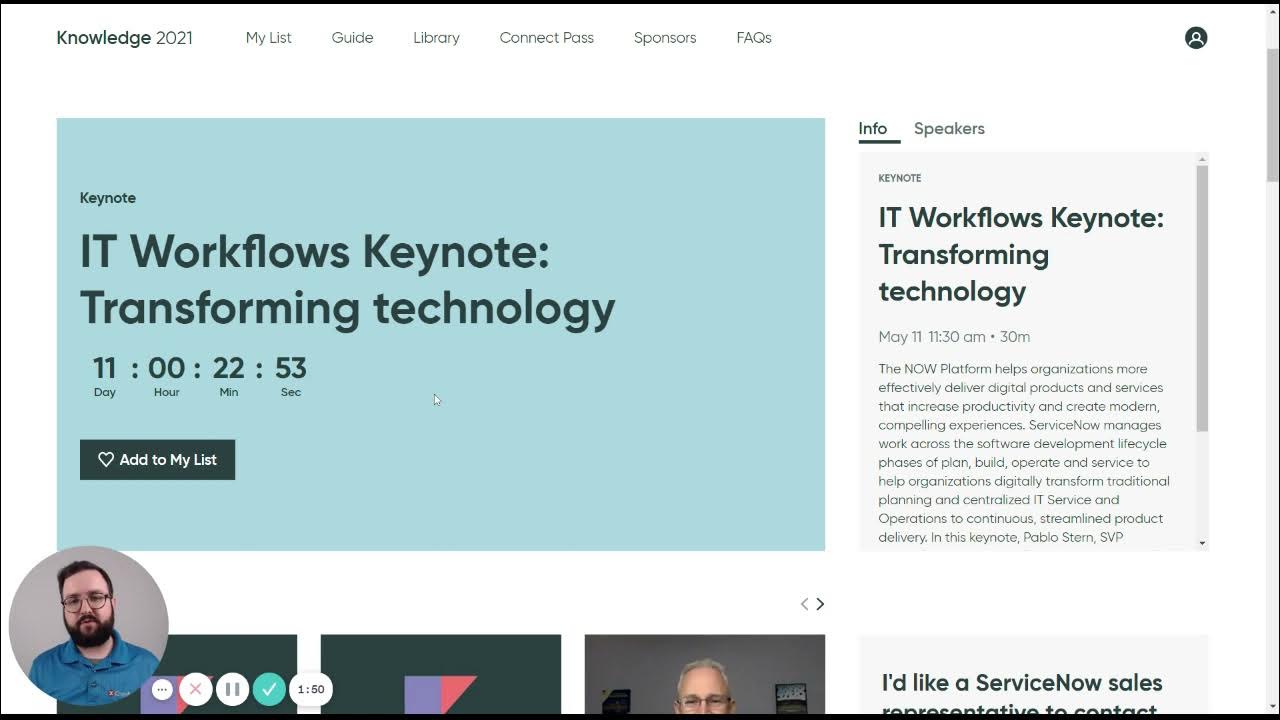
Task: Finish recording with green checkmark
Action: click(x=269, y=689)
